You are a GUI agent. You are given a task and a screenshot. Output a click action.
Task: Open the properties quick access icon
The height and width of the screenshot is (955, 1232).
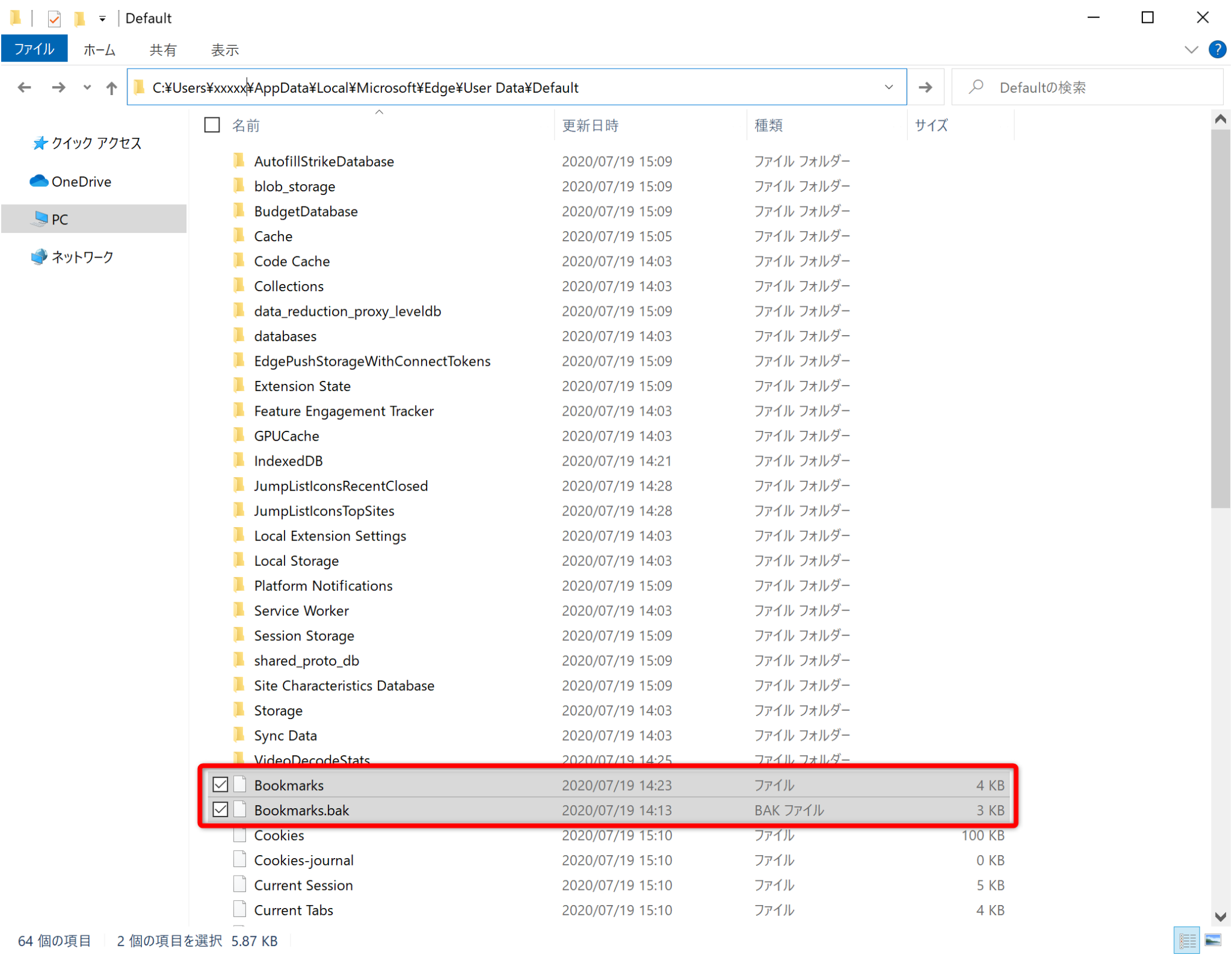tap(54, 18)
